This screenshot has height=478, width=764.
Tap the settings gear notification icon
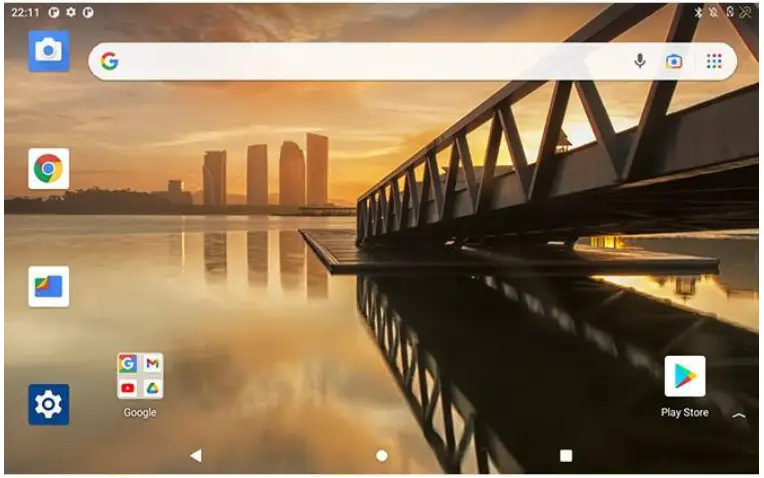[x=71, y=12]
